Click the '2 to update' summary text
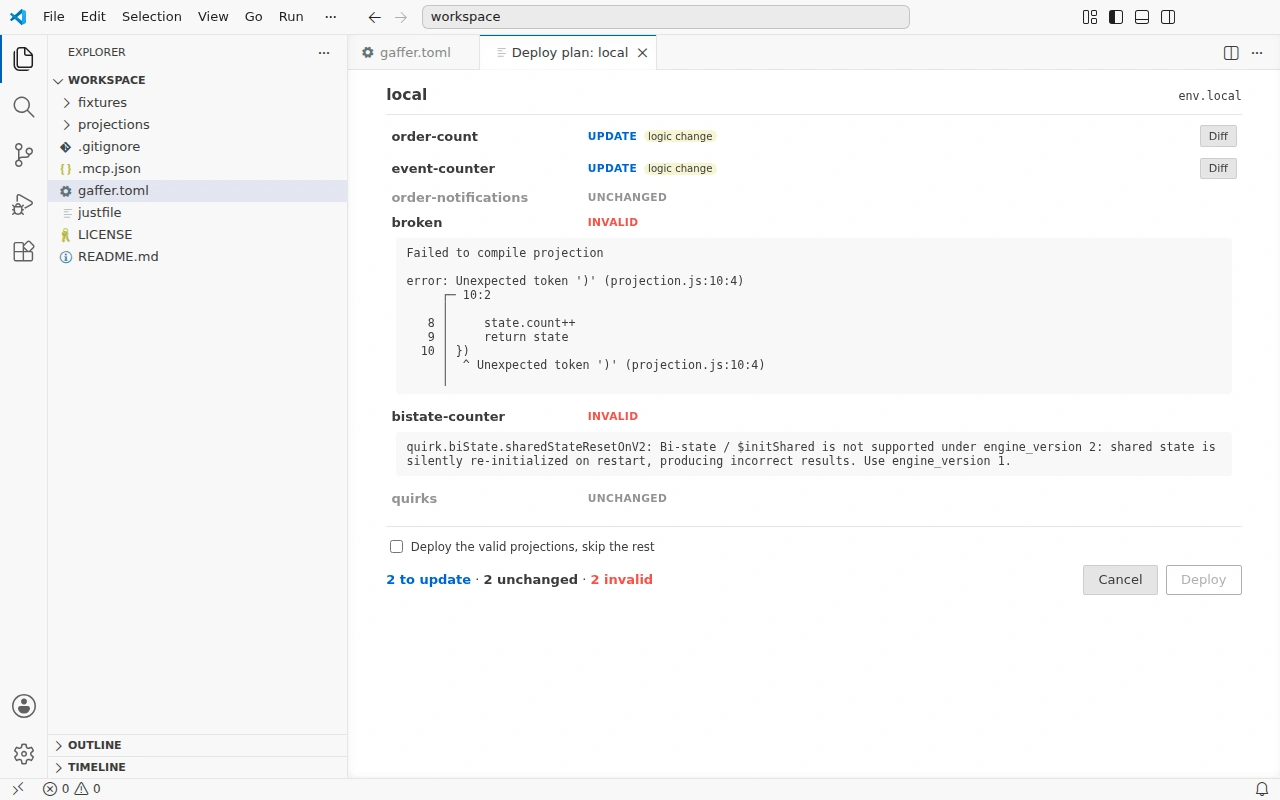Screen dimensions: 1280x800 click(428, 580)
